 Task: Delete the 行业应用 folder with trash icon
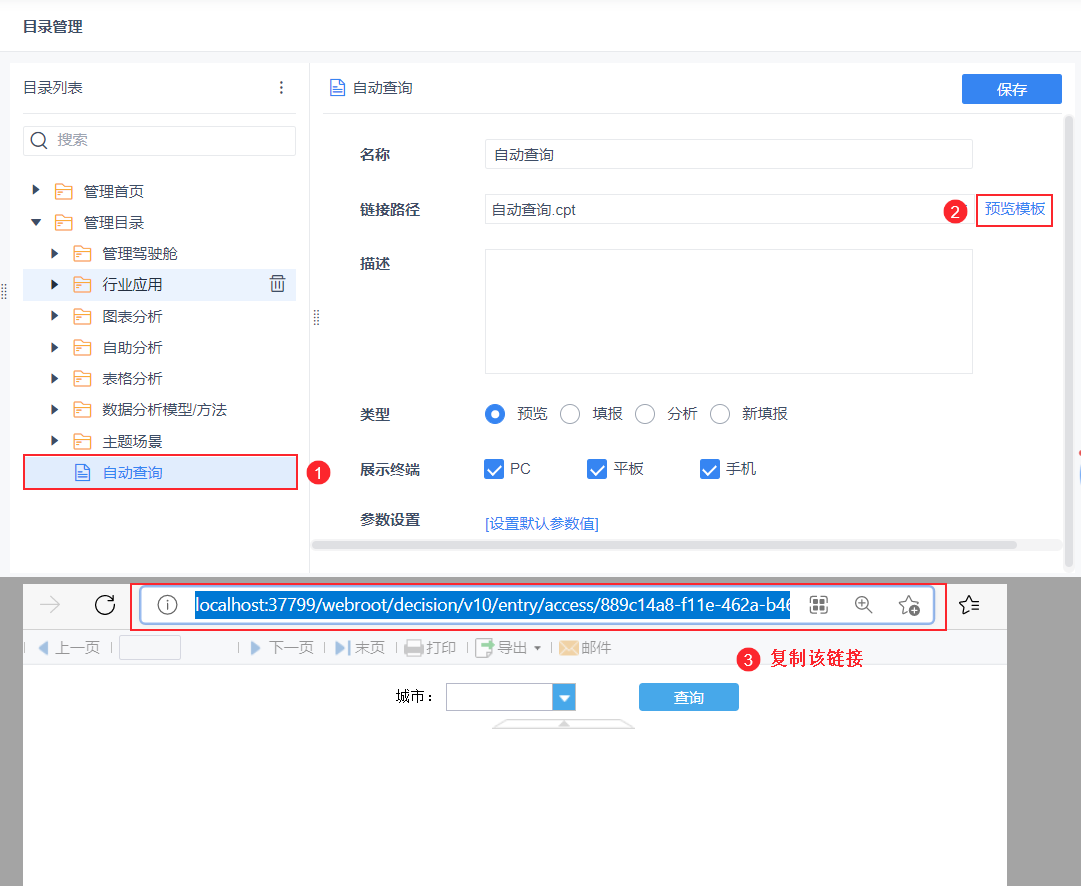click(277, 283)
